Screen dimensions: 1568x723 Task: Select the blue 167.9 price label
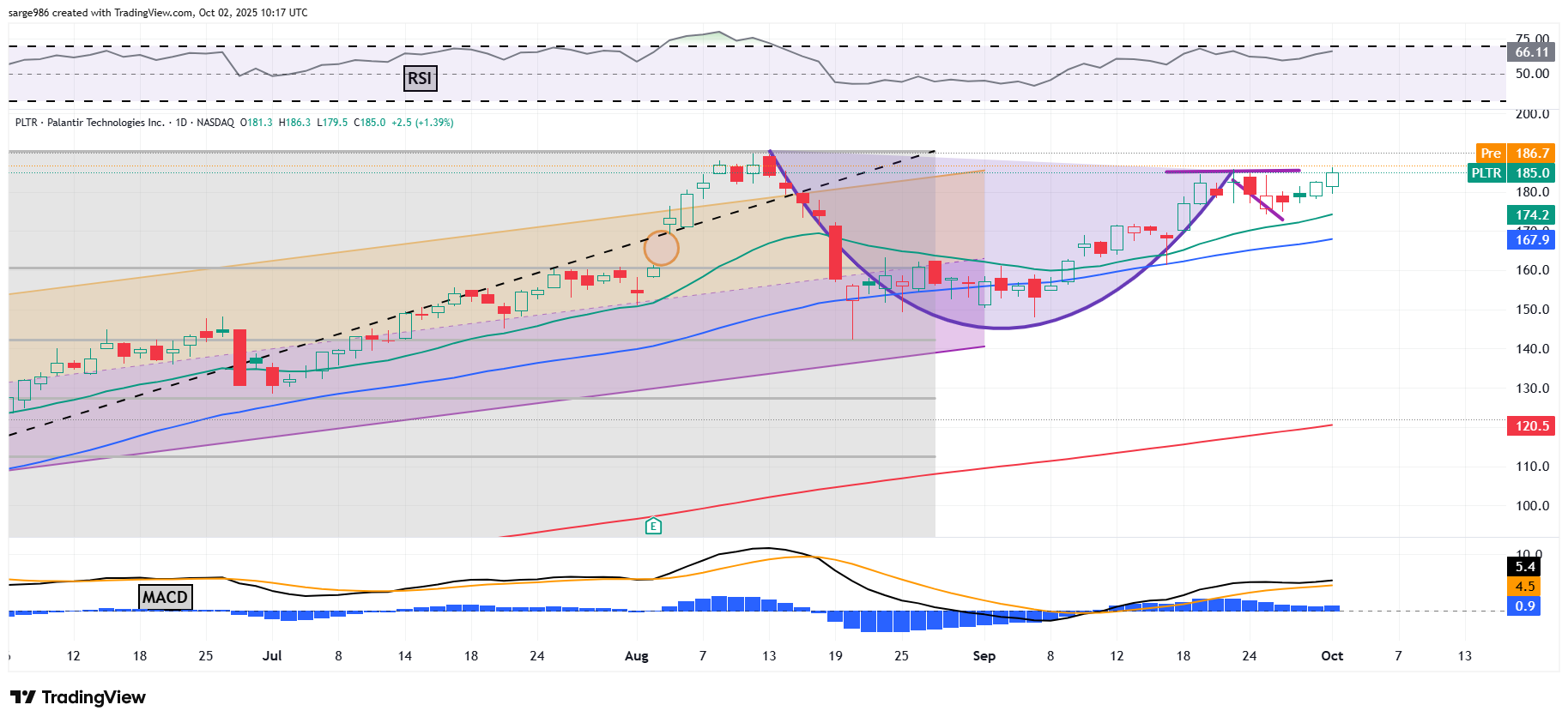[x=1531, y=240]
